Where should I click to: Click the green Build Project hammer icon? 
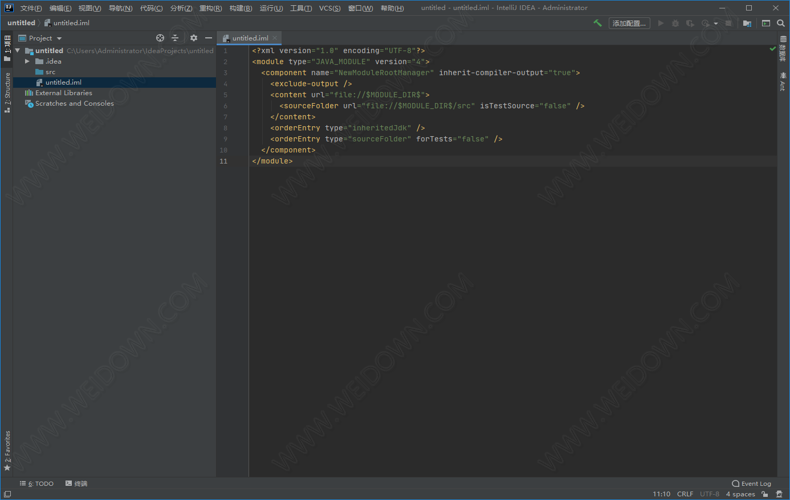click(598, 23)
